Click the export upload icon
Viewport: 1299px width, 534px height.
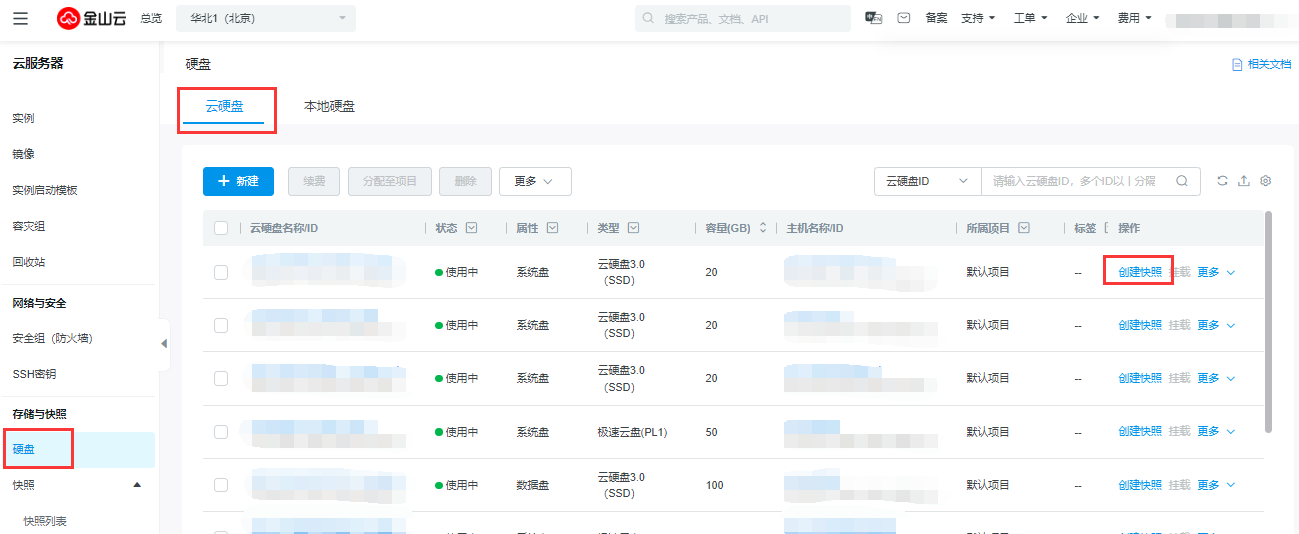point(1244,181)
